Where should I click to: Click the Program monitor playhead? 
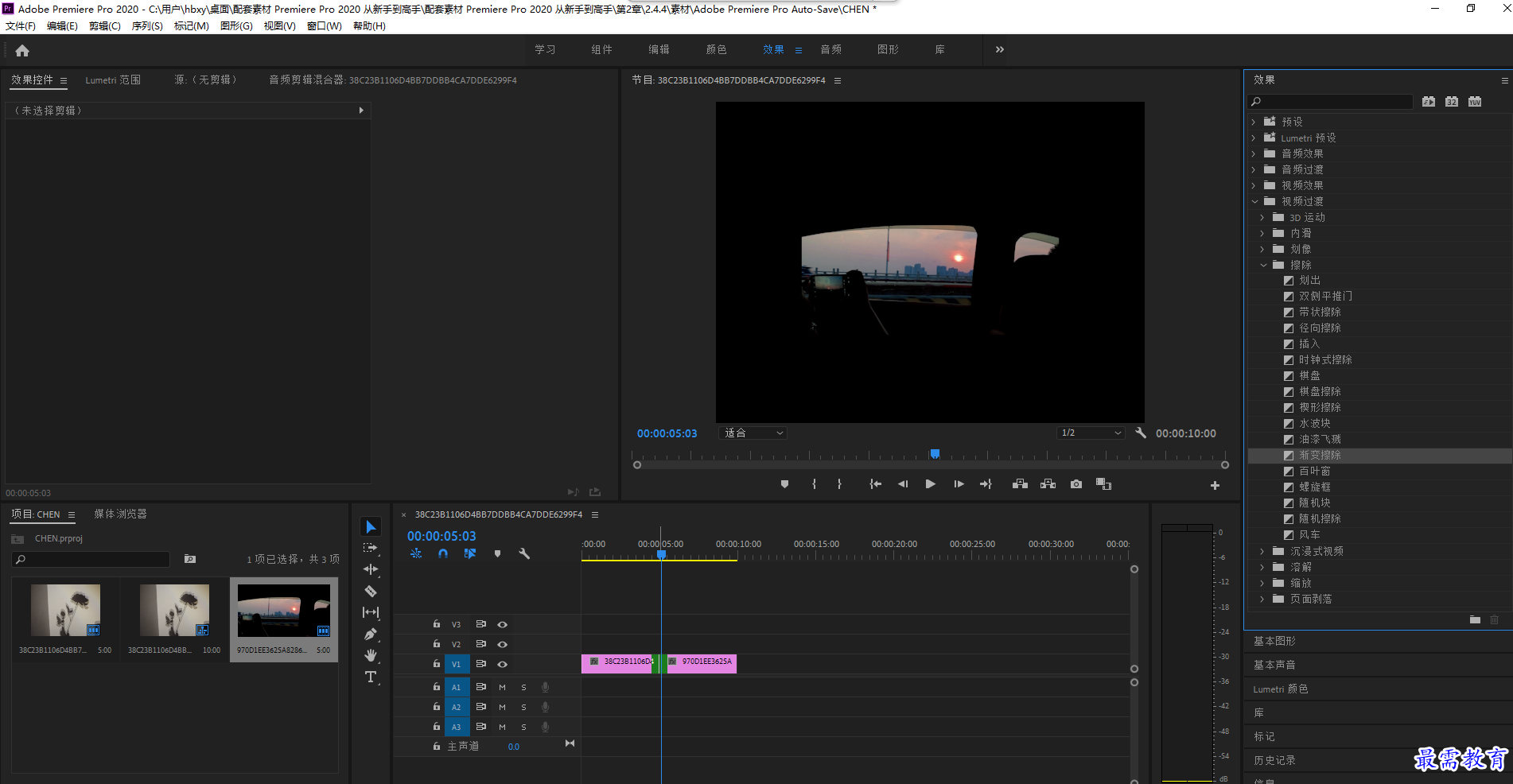[935, 454]
